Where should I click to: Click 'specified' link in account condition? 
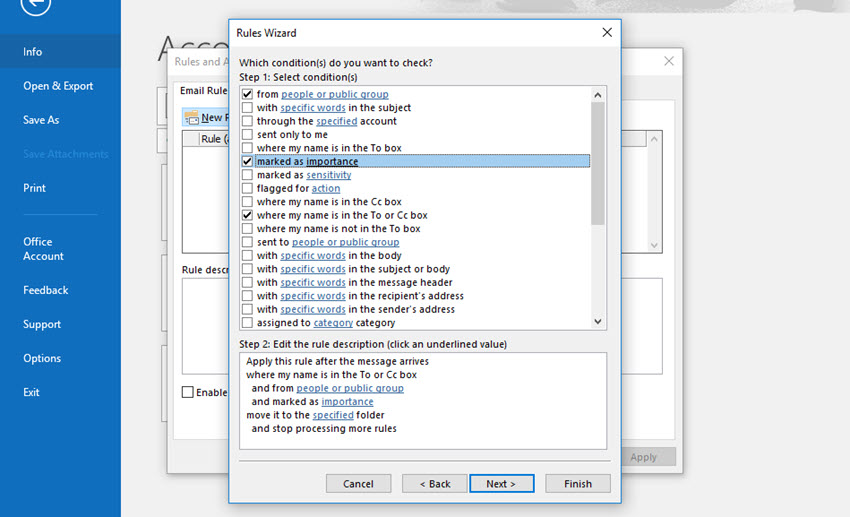click(337, 121)
